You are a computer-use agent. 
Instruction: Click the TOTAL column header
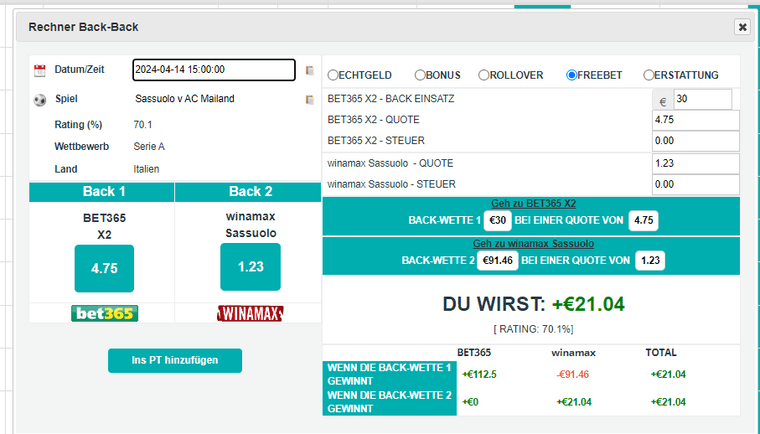pyautogui.click(x=661, y=353)
